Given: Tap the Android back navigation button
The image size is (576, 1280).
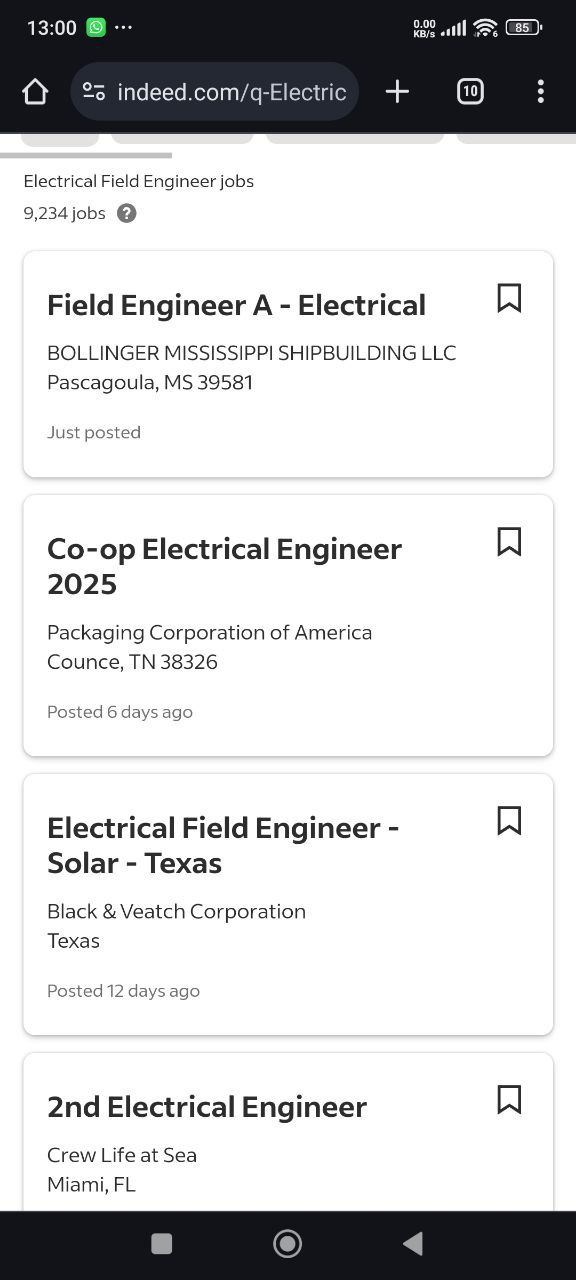Looking at the screenshot, I should 413,1243.
